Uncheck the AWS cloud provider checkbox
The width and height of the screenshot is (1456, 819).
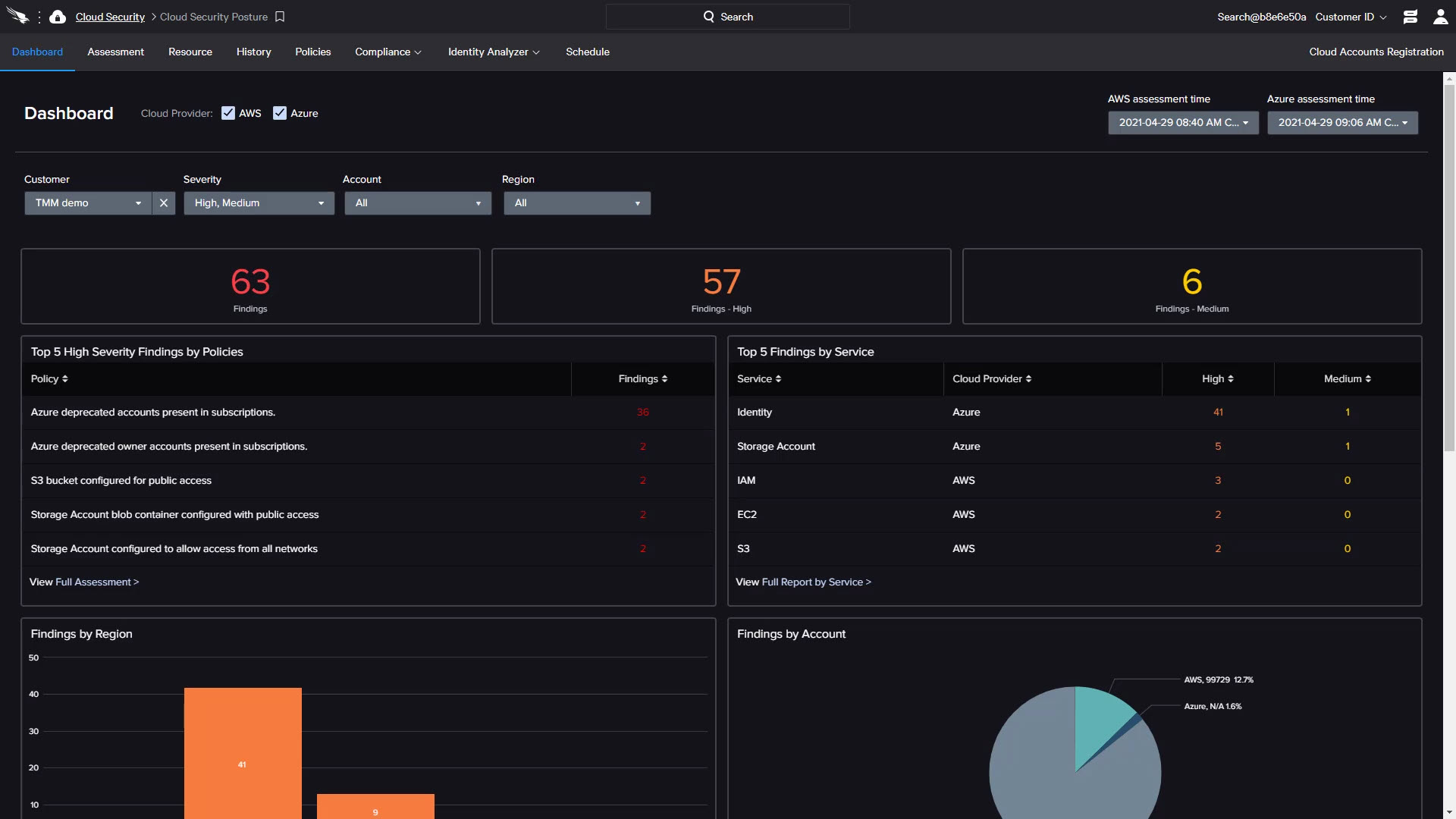228,113
